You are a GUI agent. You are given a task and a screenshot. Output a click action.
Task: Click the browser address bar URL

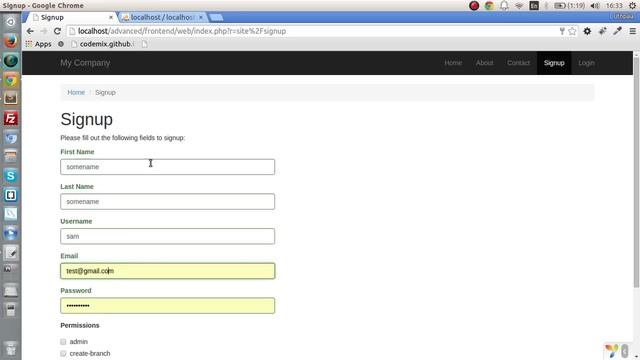[182, 31]
